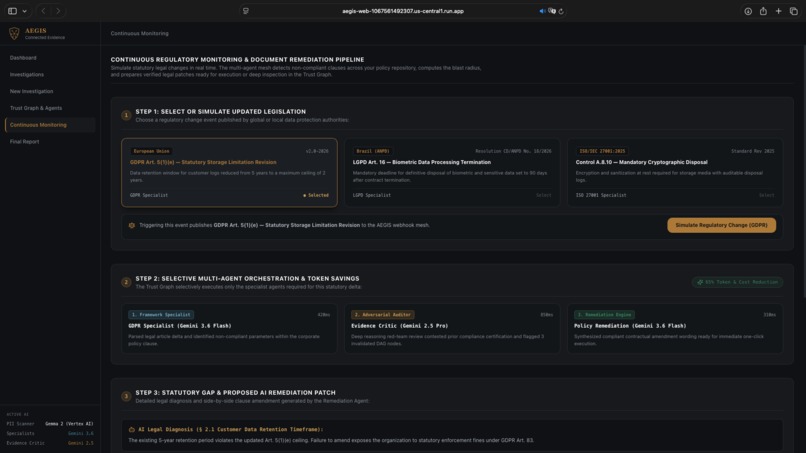Click the v2.0-2026 version label
This screenshot has width=806, height=453.
(x=317, y=151)
